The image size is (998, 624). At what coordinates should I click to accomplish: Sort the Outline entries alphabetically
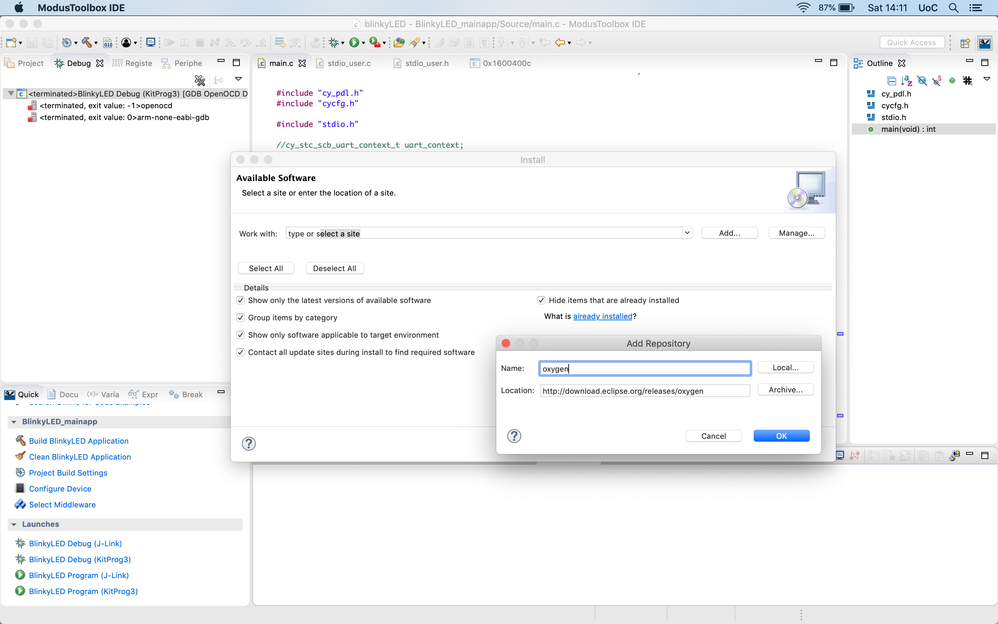(906, 80)
